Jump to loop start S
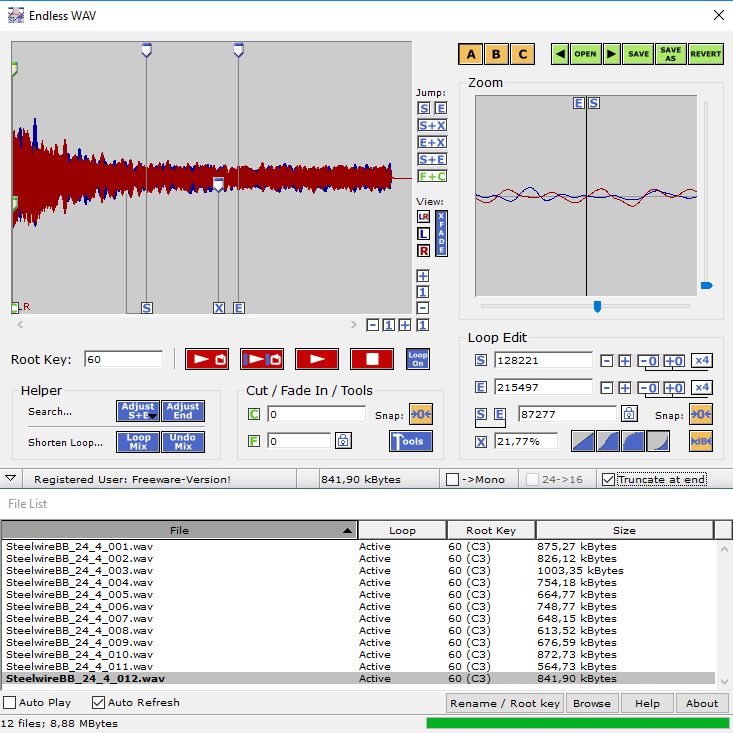 click(424, 108)
